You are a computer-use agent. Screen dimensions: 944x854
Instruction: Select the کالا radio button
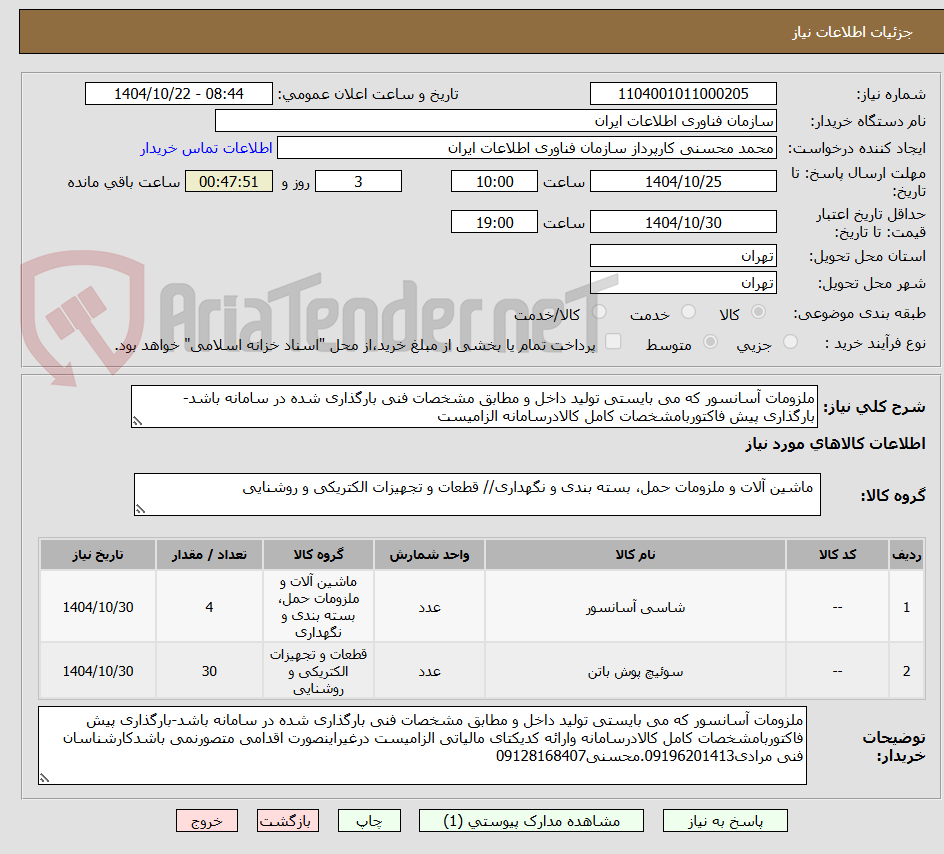(759, 312)
